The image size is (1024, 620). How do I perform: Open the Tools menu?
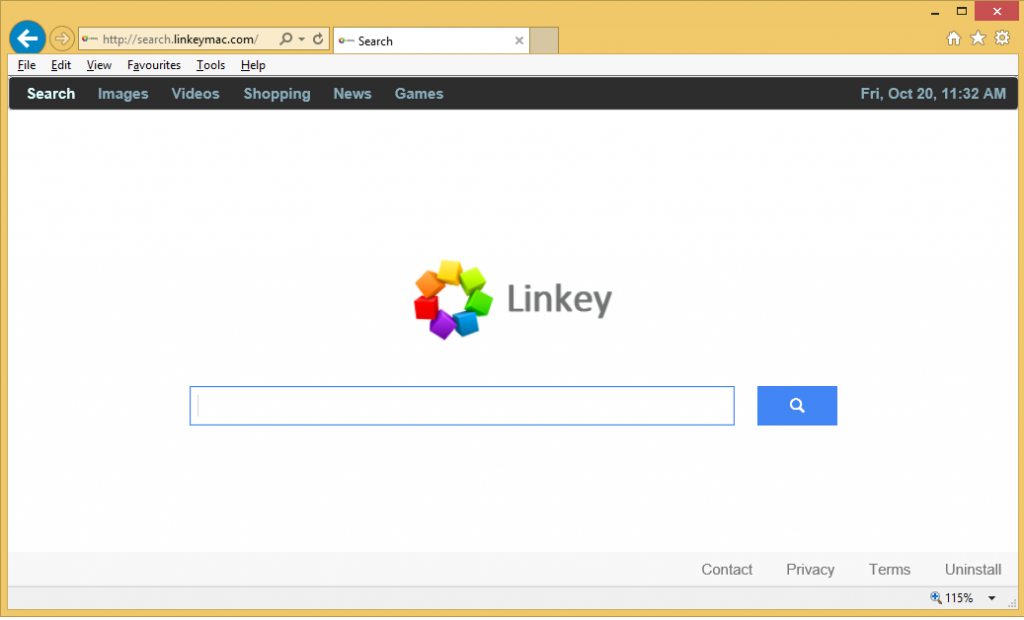[210, 65]
